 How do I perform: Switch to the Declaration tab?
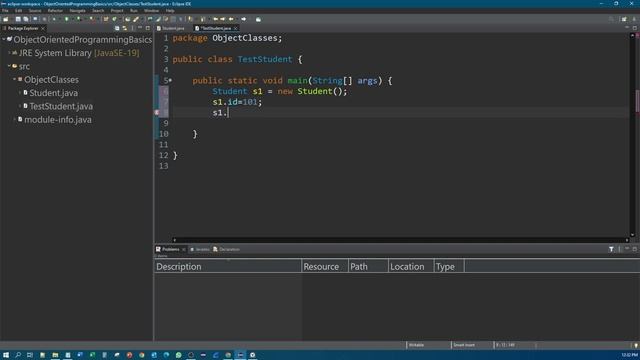(227, 249)
